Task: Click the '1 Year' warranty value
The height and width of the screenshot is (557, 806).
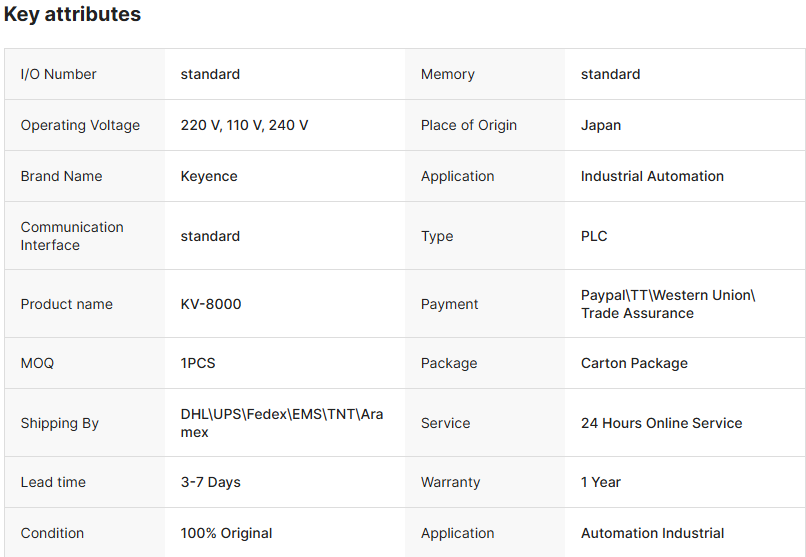Action: [601, 482]
